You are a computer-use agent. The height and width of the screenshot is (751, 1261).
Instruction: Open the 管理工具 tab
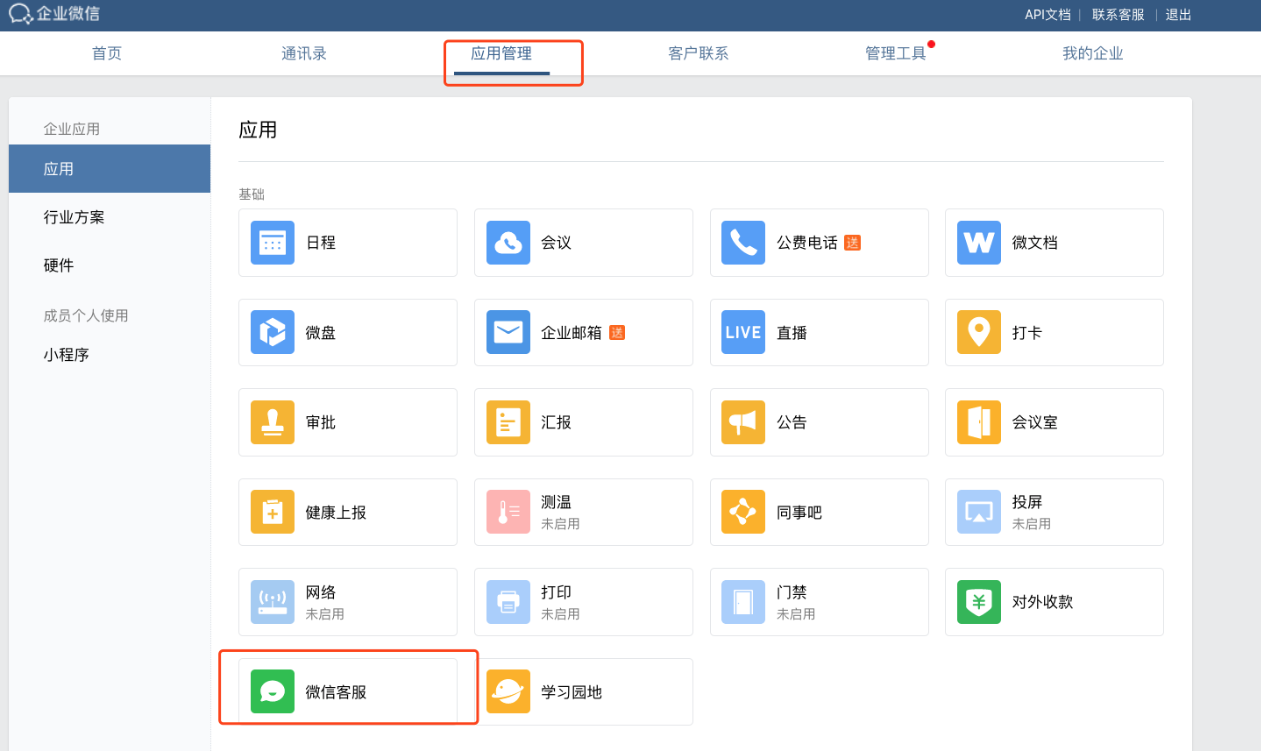click(895, 54)
